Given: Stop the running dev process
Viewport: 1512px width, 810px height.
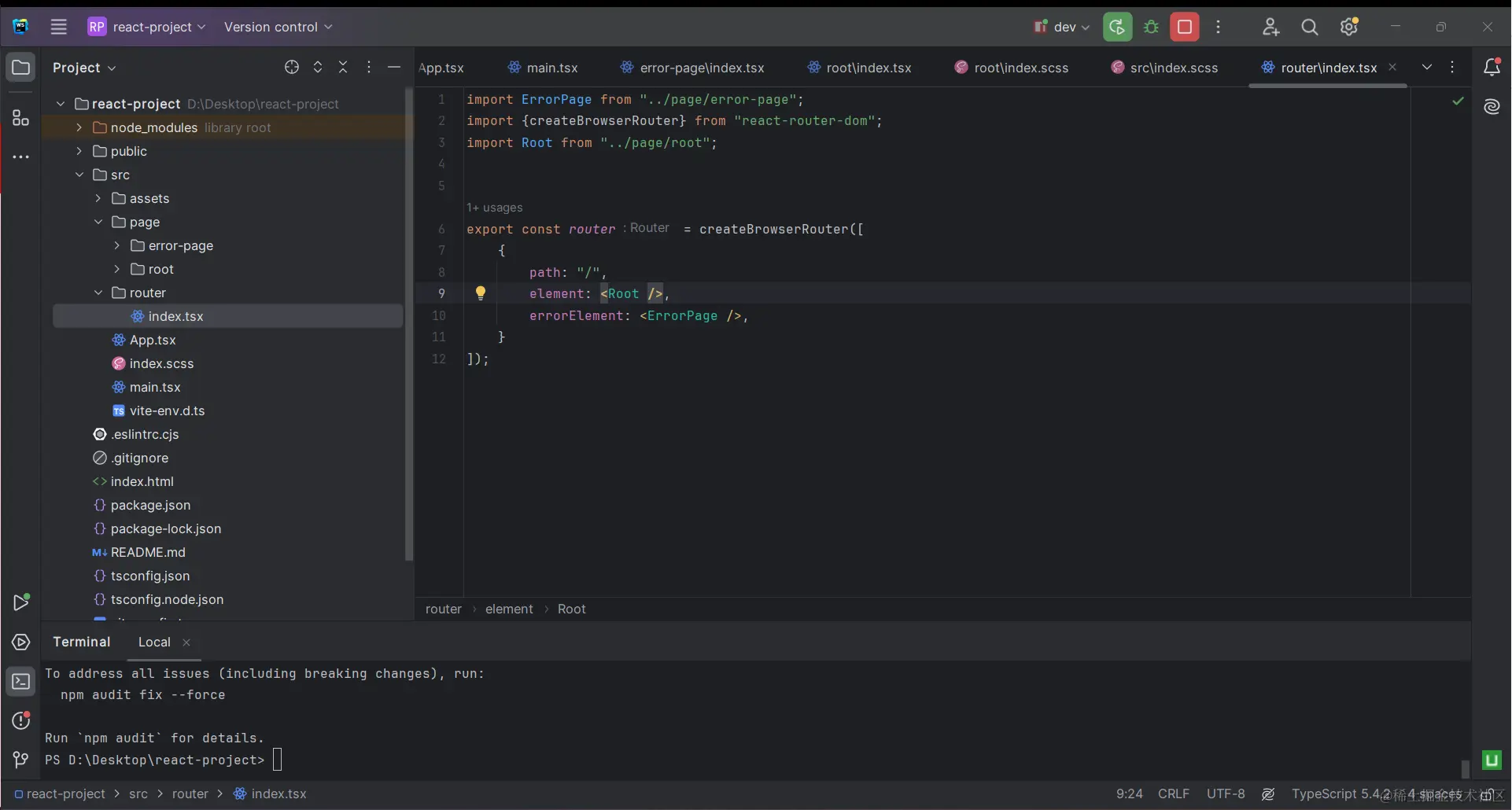Looking at the screenshot, I should pos(1185,27).
